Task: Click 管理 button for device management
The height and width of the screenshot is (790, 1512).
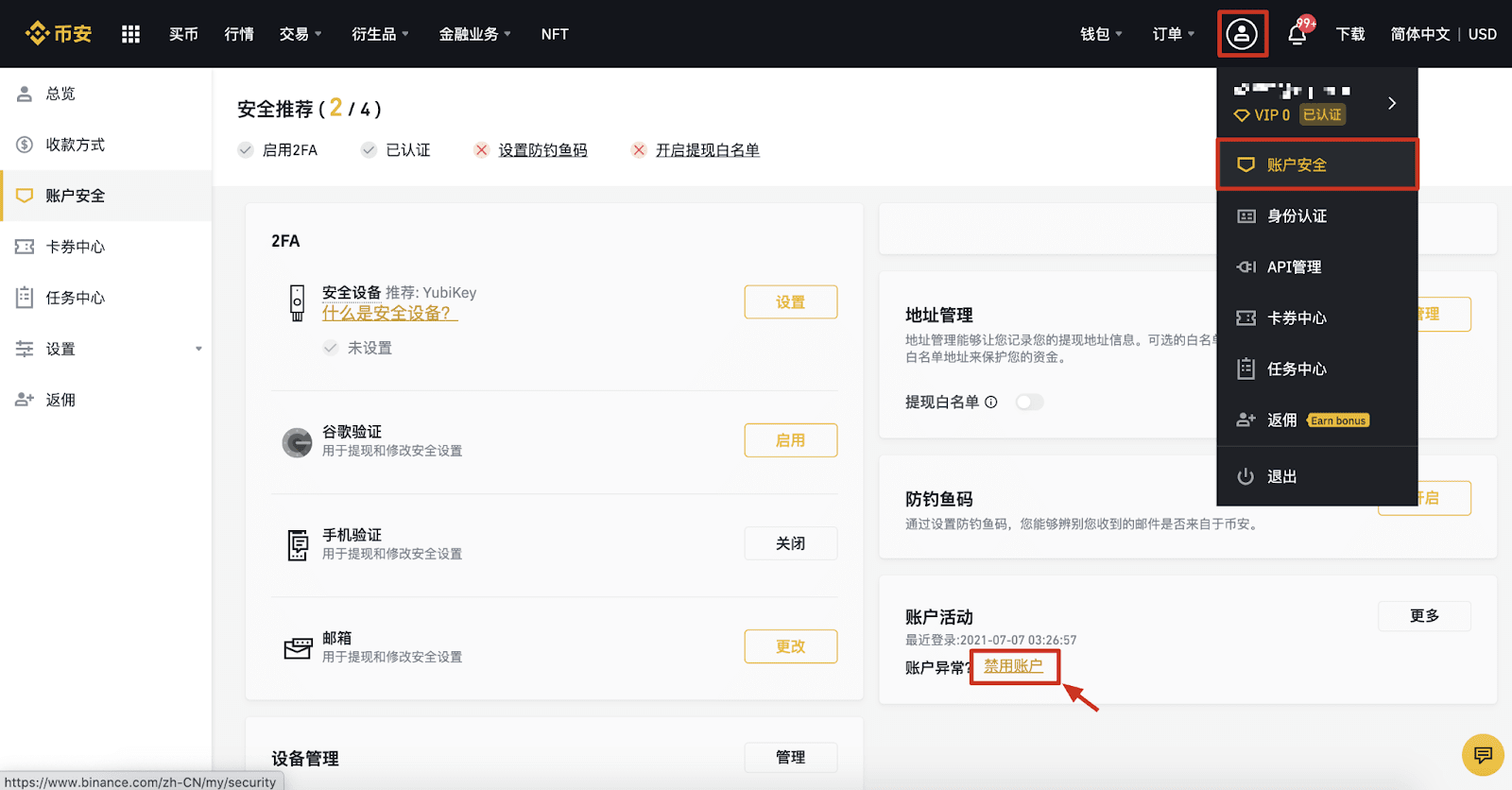Action: point(791,757)
